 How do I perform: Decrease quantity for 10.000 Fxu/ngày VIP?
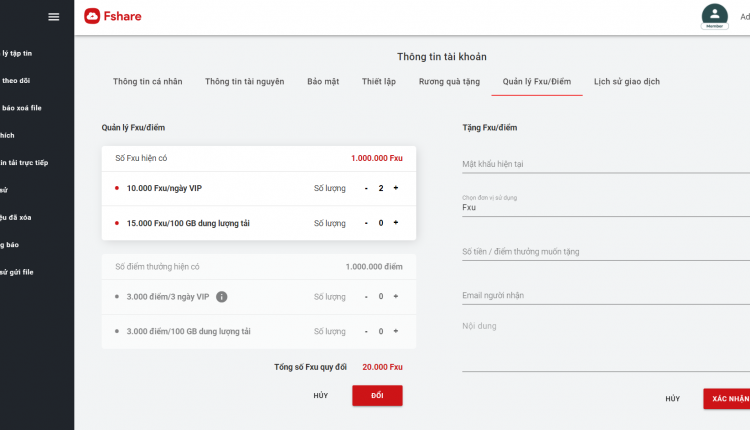pyautogui.click(x=366, y=188)
